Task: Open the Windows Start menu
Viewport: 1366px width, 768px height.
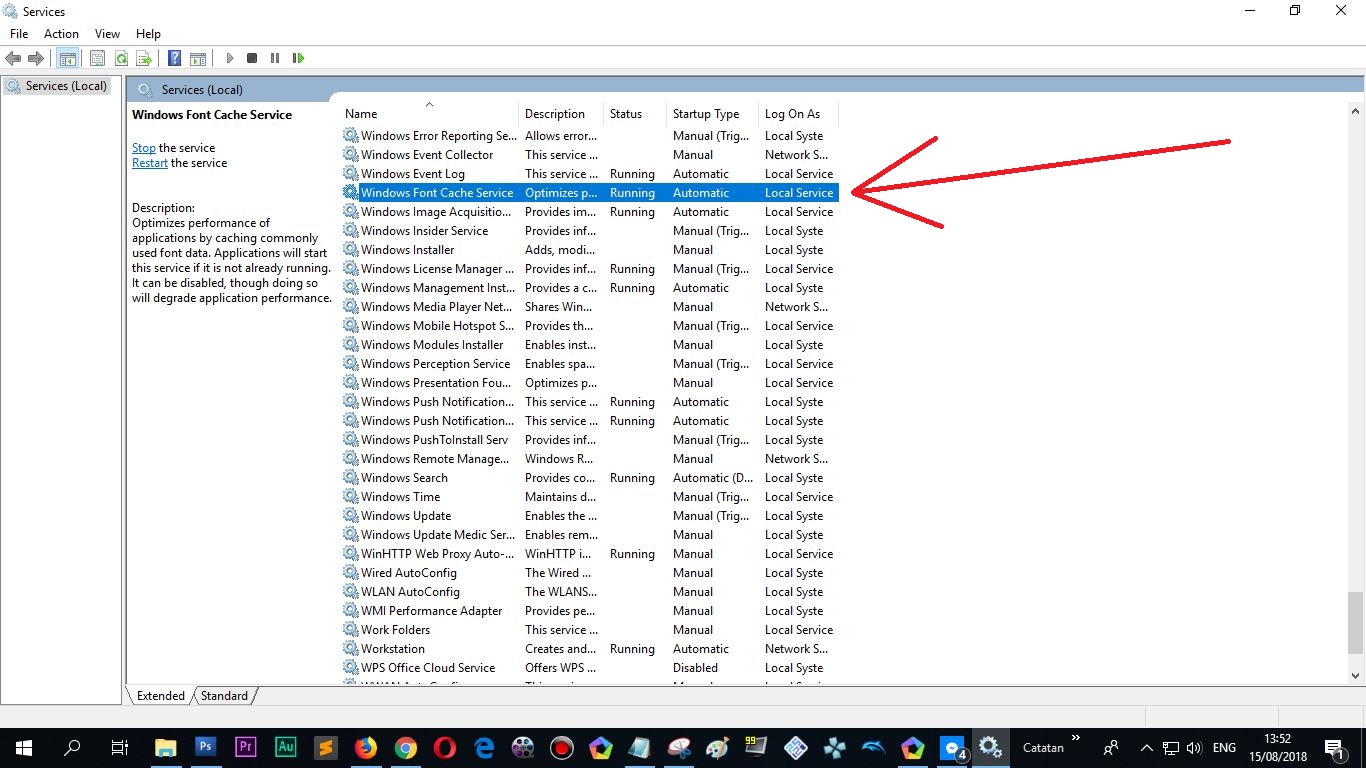Action: pyautogui.click(x=23, y=747)
